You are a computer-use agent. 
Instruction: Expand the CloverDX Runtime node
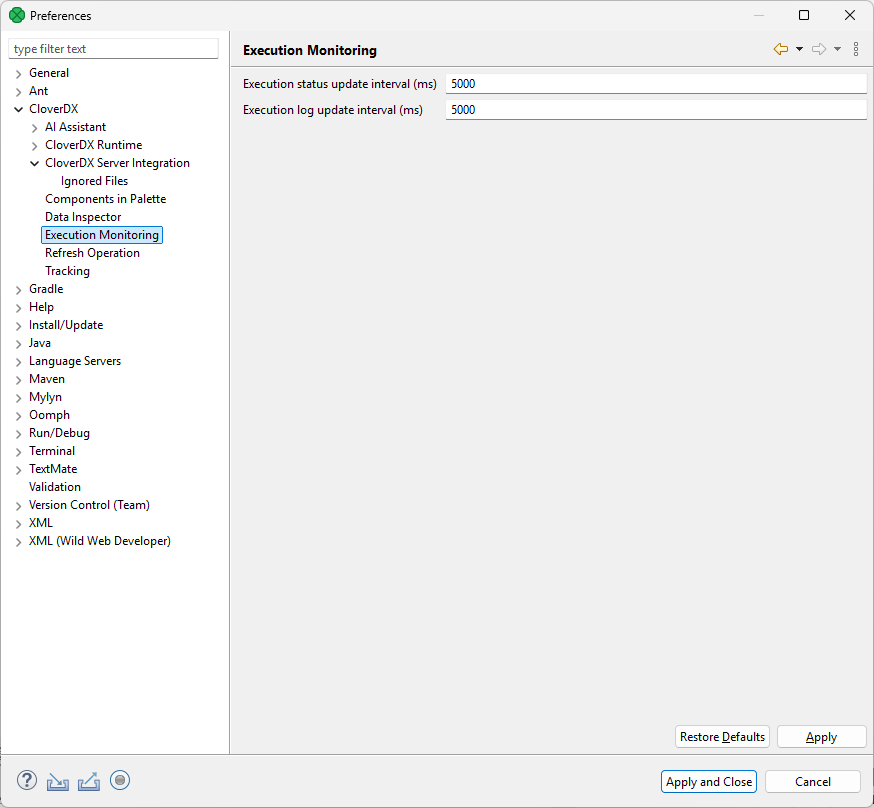(35, 145)
